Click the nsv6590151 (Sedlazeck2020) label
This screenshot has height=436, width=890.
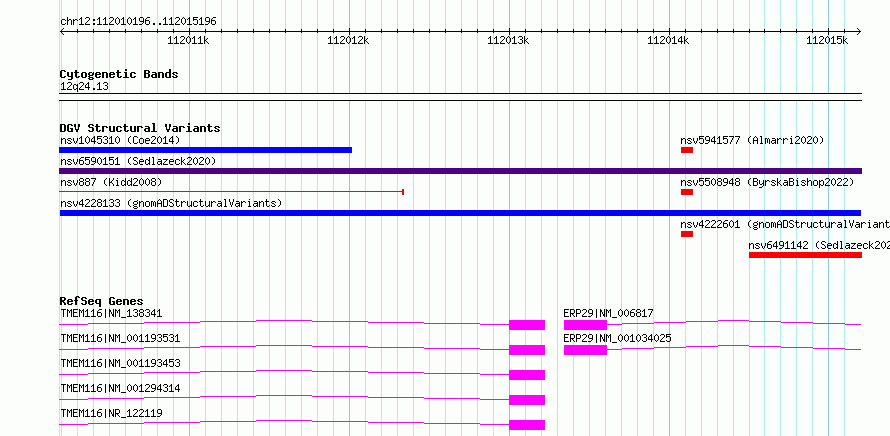pos(138,161)
